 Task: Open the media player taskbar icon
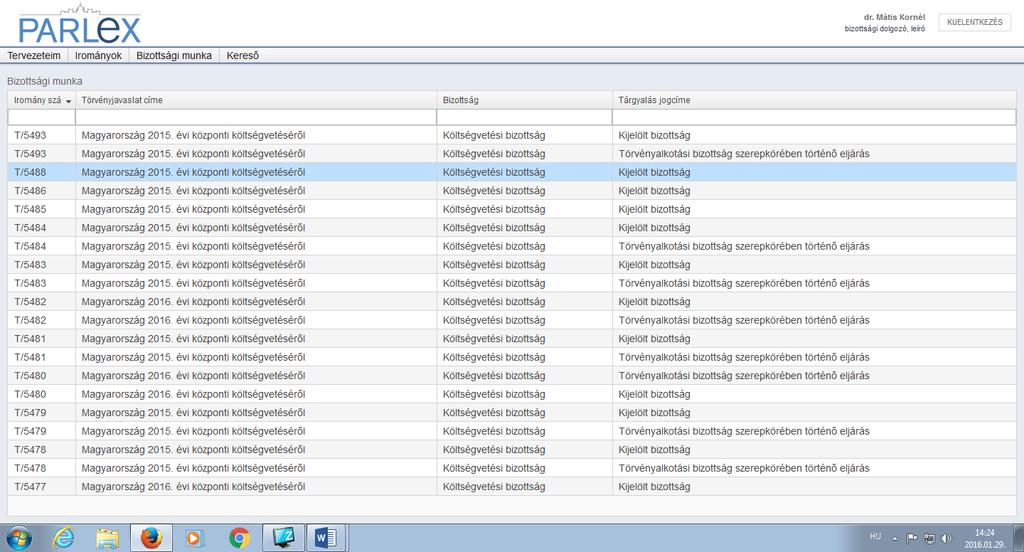click(193, 538)
